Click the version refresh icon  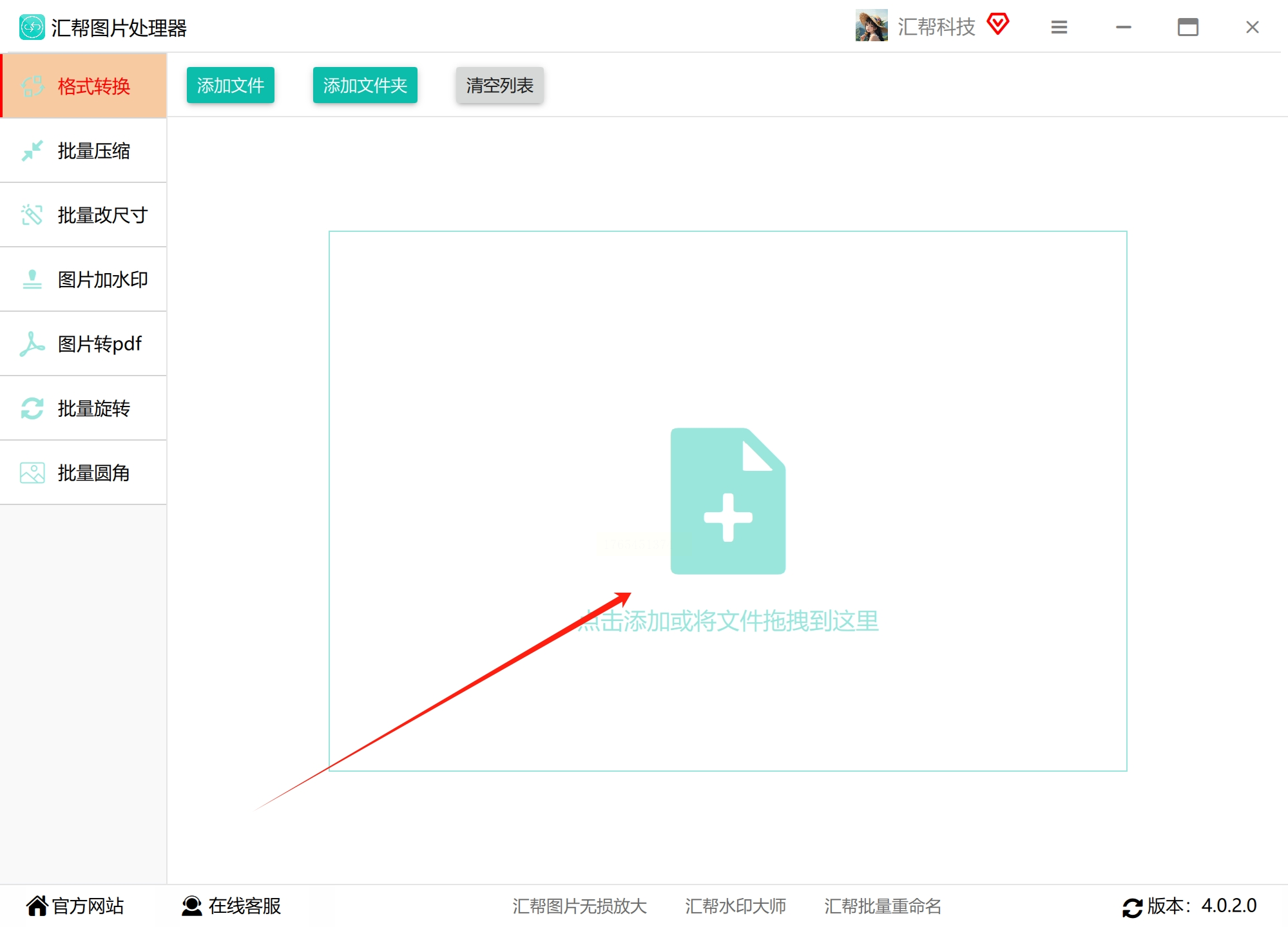(x=1132, y=907)
